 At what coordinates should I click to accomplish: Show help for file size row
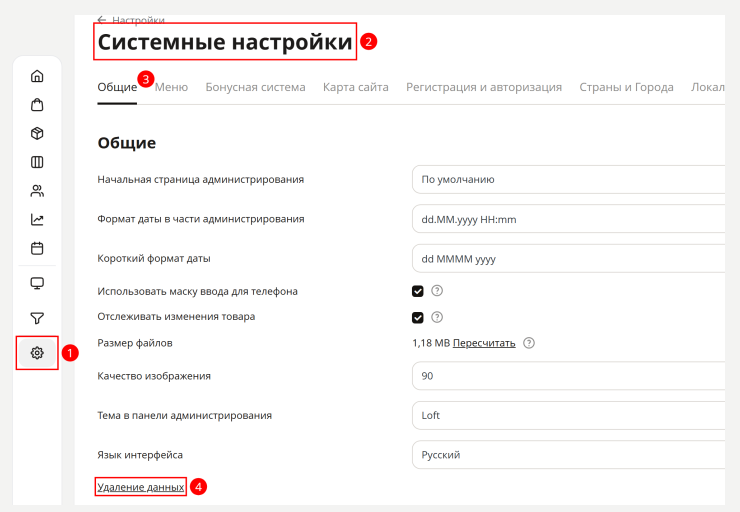tap(529, 343)
